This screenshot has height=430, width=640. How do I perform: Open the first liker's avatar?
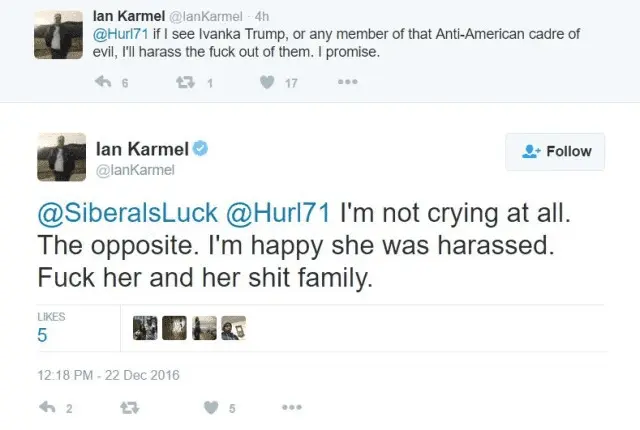click(144, 328)
